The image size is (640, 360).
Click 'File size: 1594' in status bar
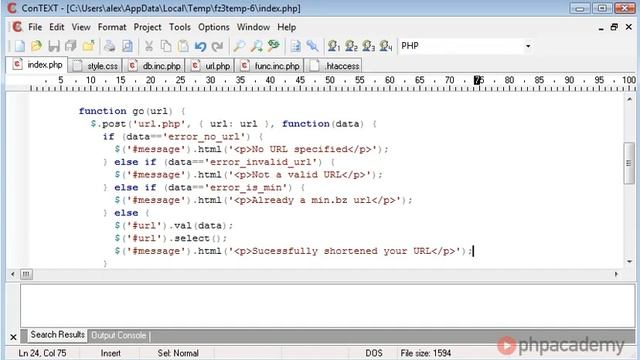coord(425,353)
